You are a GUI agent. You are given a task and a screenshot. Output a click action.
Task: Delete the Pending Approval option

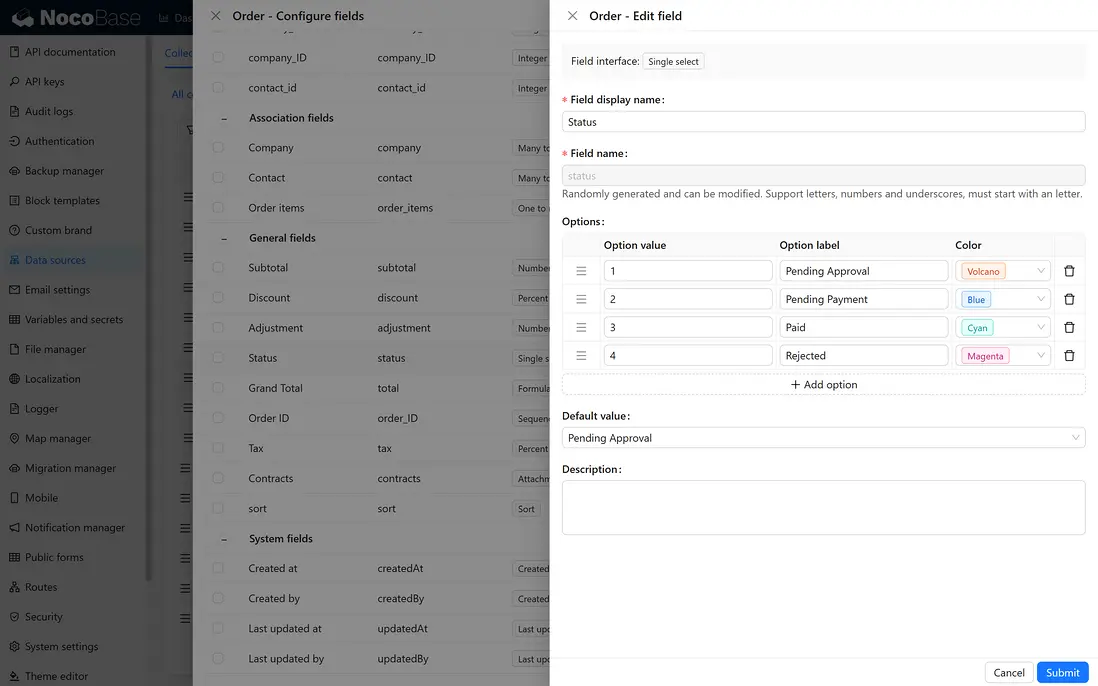click(1069, 271)
